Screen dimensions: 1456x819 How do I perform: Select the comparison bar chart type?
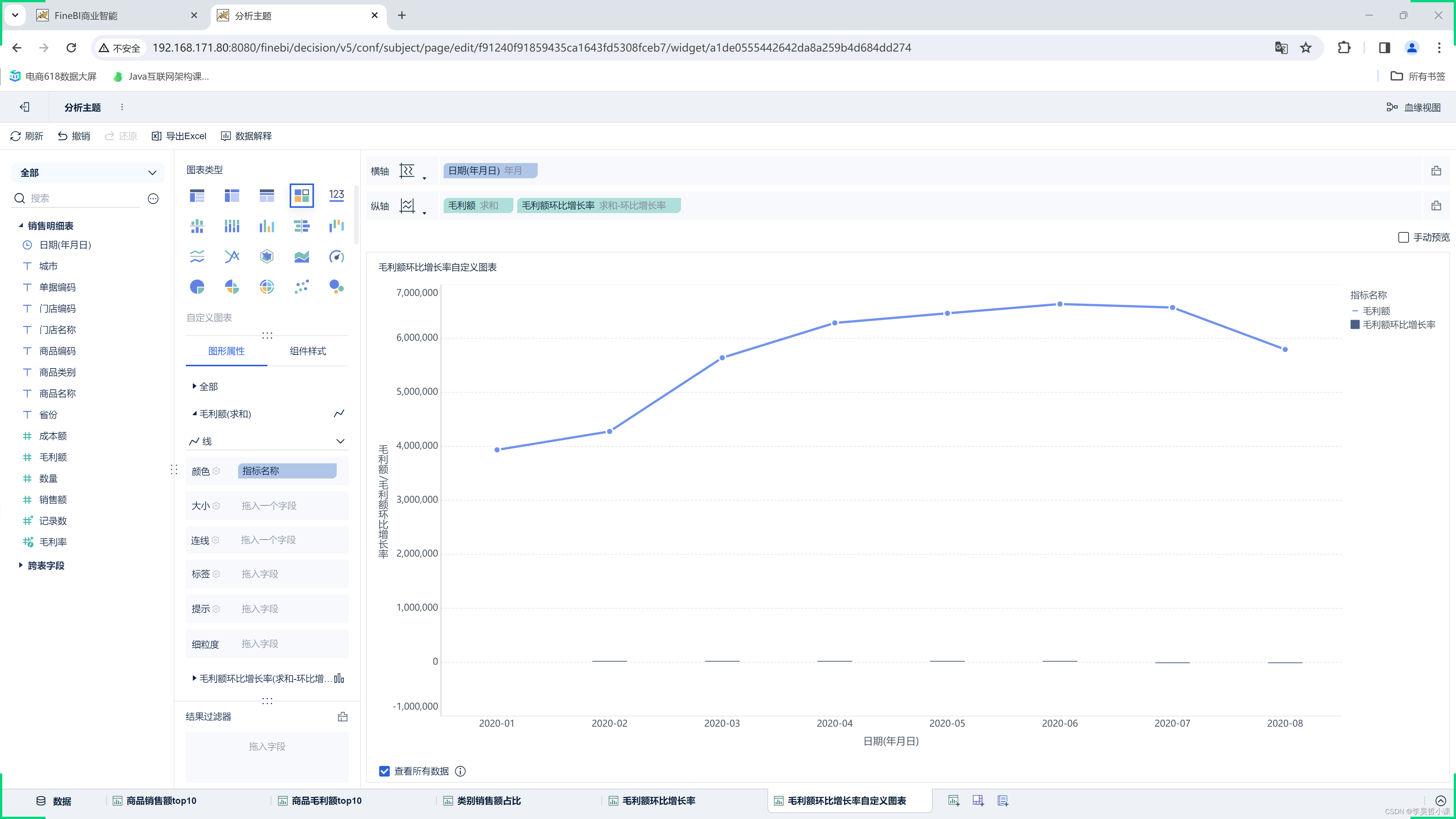(302, 226)
